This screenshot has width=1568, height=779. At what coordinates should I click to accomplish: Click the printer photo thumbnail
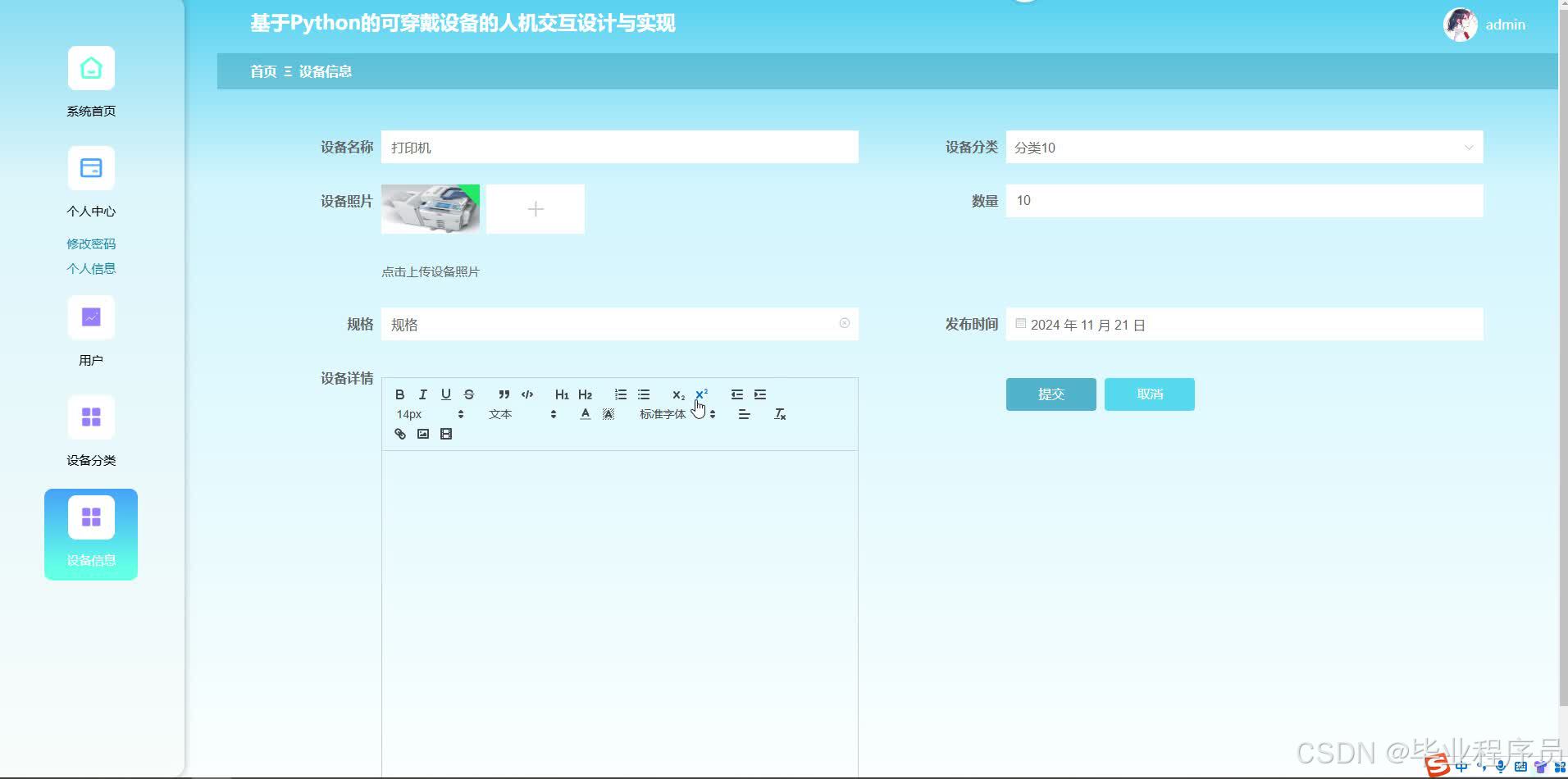[430, 208]
